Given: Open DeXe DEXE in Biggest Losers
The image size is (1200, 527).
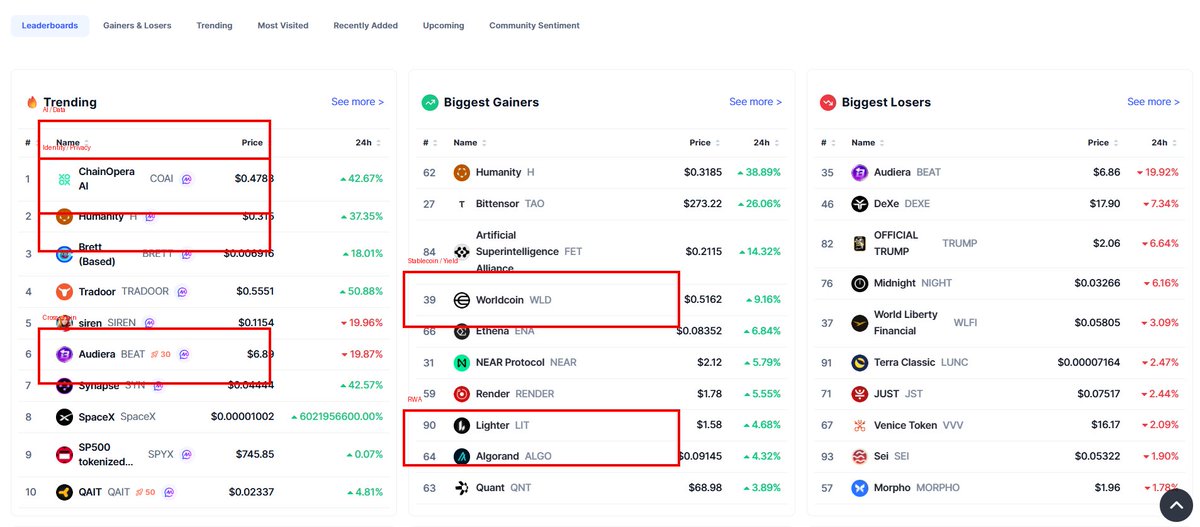Looking at the screenshot, I should [1000, 204].
